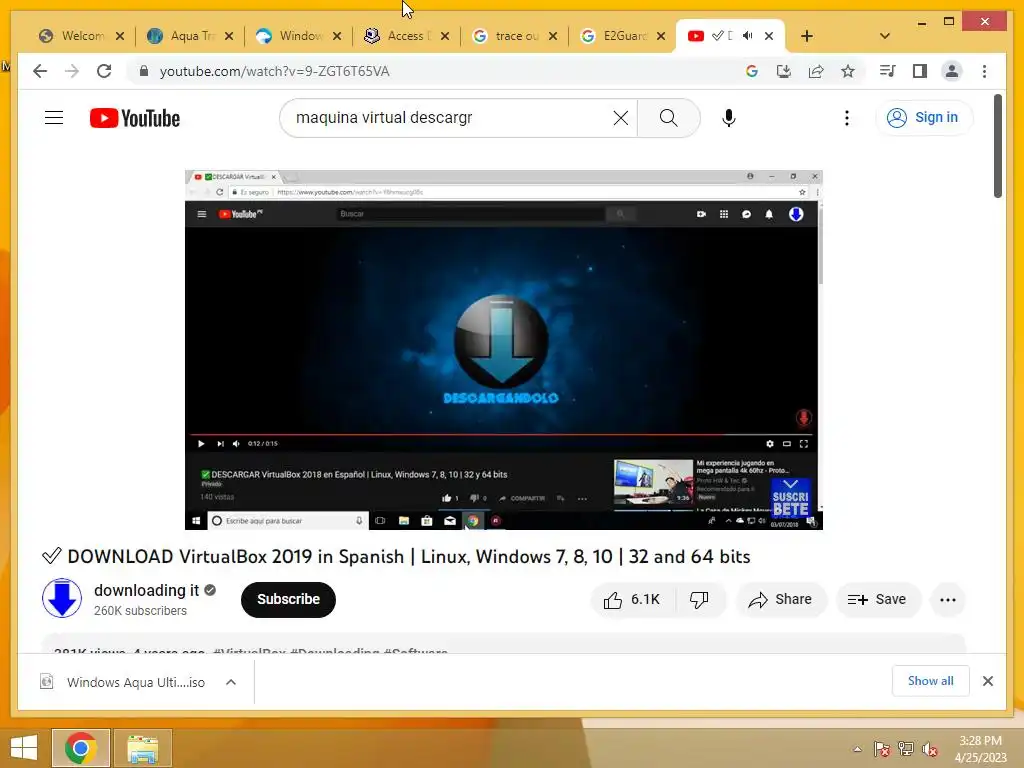Viewport: 1024px width, 768px height.
Task: Open the Windows Start button
Action: point(24,748)
